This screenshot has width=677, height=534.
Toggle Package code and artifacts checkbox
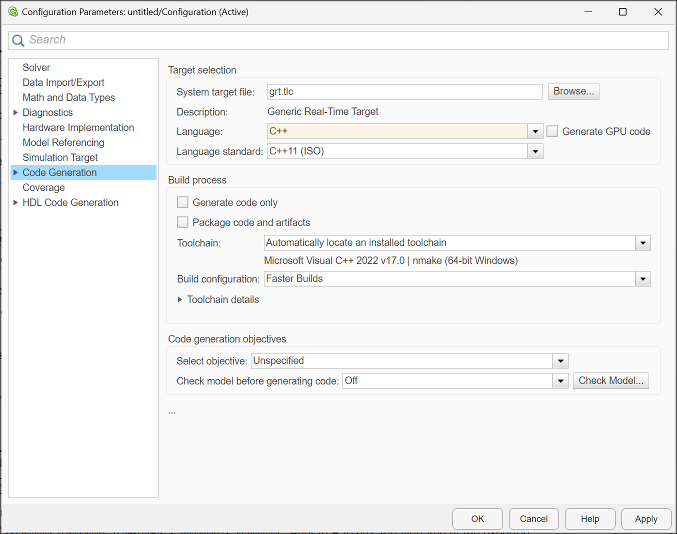point(182,222)
